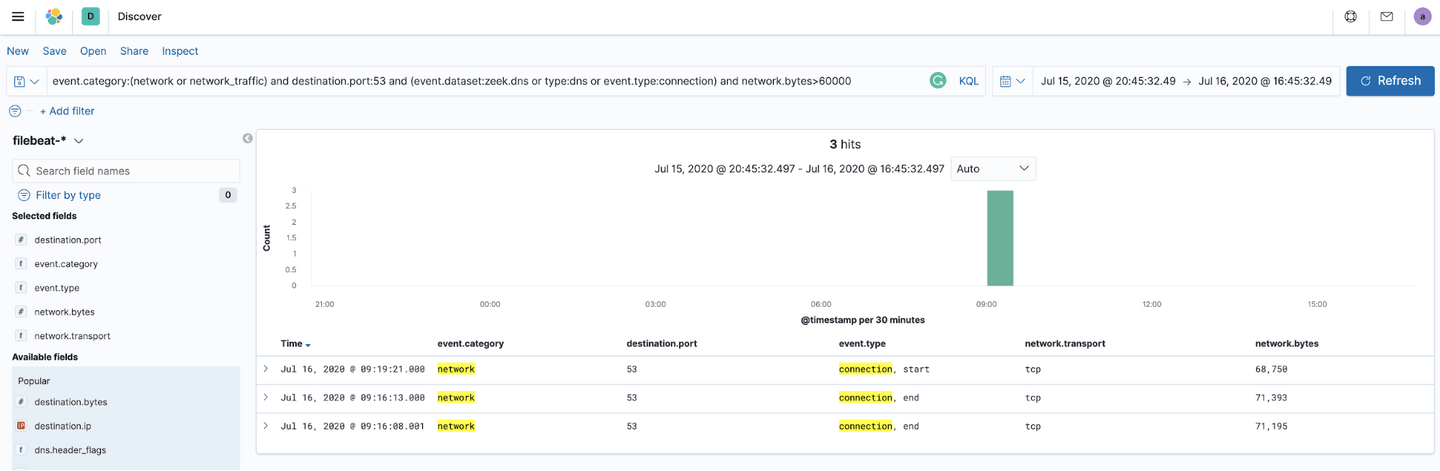Click the Elastic logo icon
1440x471 pixels.
point(54,17)
